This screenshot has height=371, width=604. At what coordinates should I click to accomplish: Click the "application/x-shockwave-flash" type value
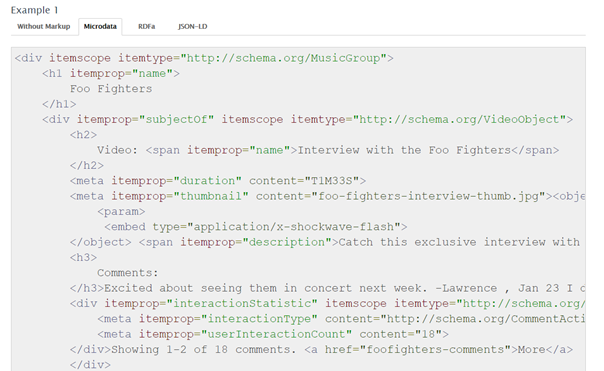click(x=294, y=227)
